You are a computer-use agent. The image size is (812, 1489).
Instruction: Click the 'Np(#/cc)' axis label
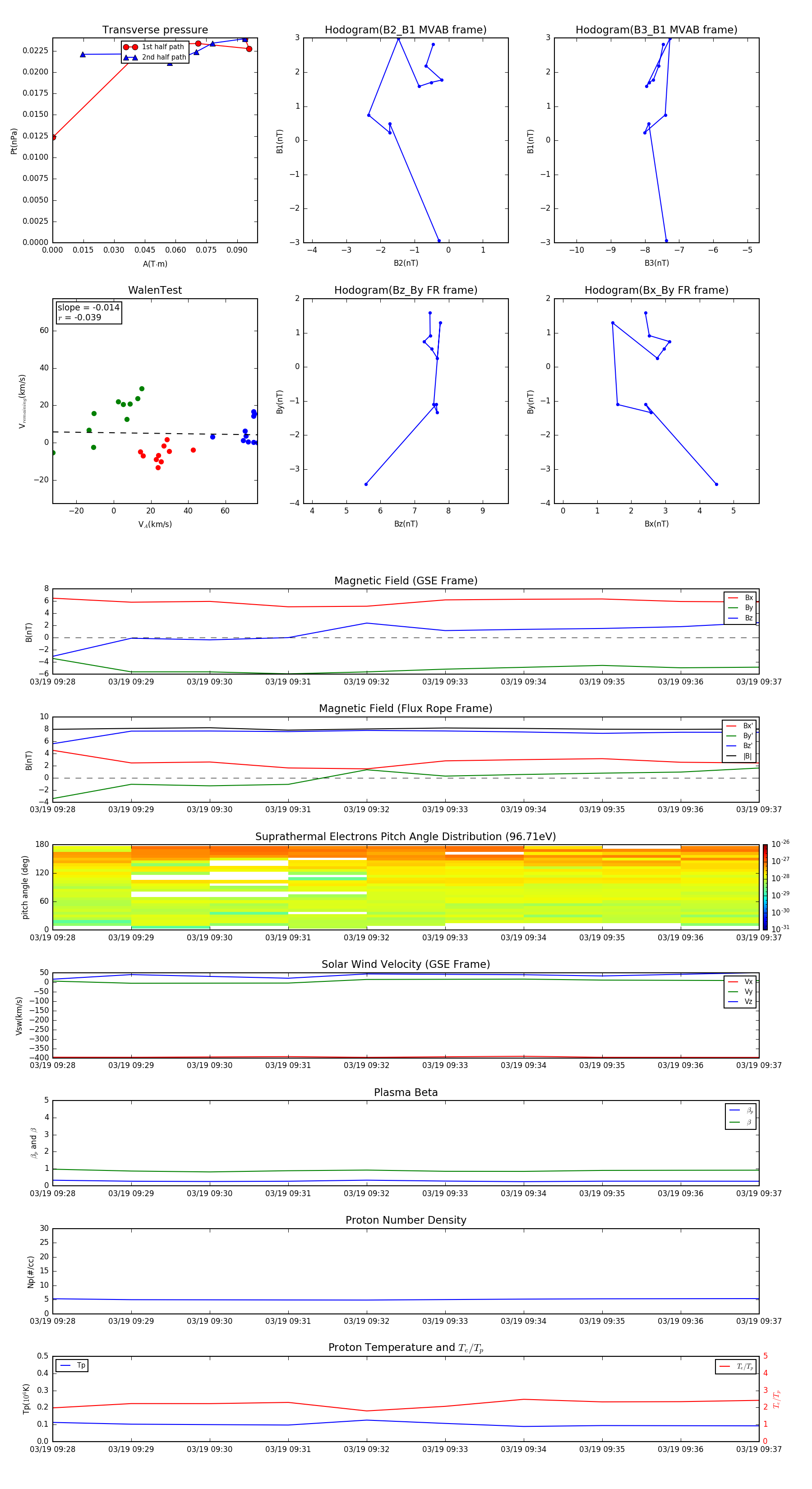[31, 1272]
